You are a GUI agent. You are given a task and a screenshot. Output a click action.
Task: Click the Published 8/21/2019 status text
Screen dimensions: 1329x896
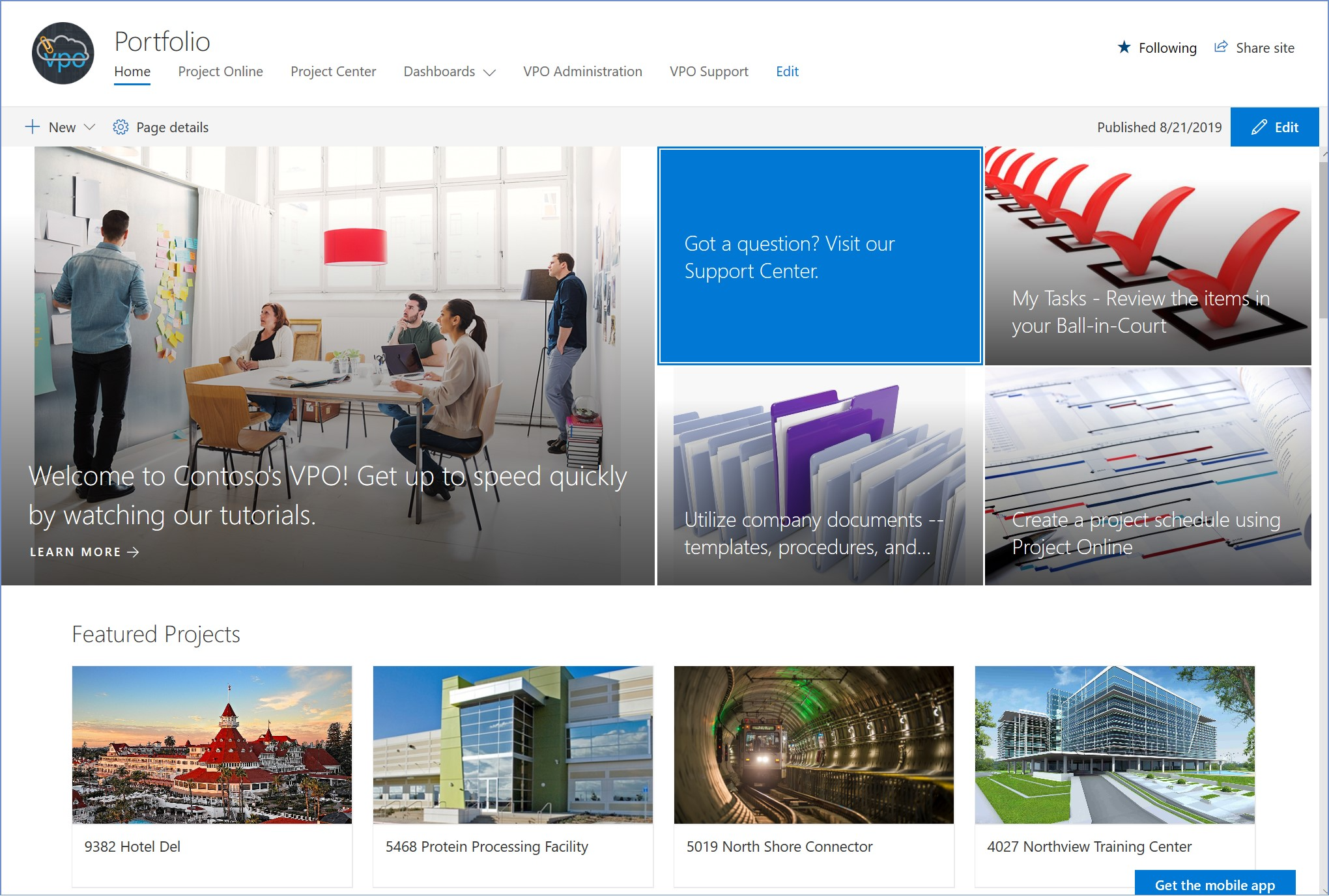(1159, 127)
